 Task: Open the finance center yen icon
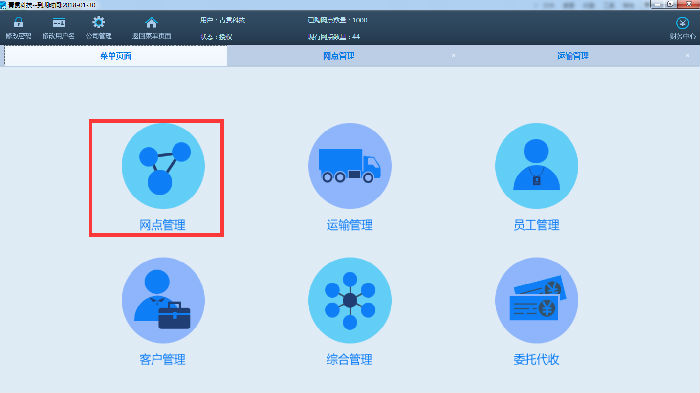click(x=682, y=23)
